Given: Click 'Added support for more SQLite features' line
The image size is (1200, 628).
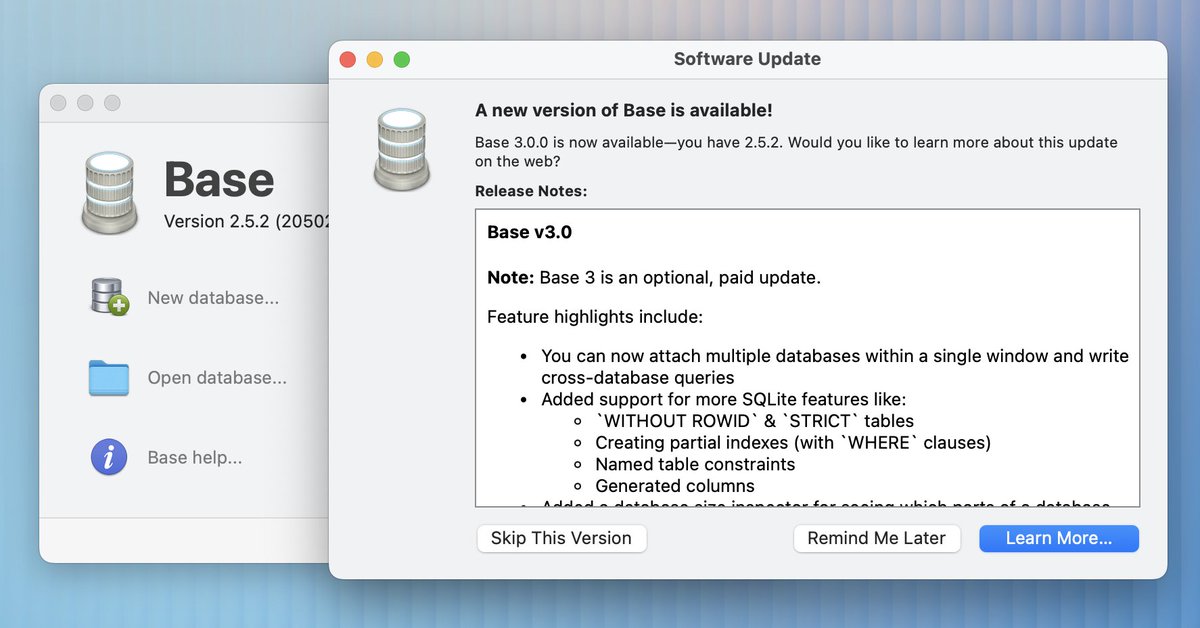Looking at the screenshot, I should tap(724, 399).
